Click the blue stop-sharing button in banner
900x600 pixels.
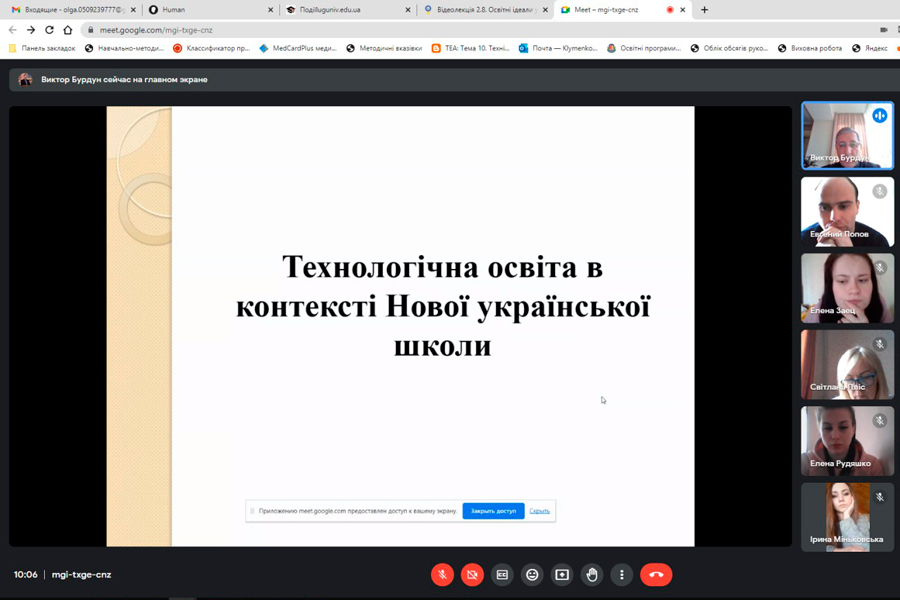point(493,511)
